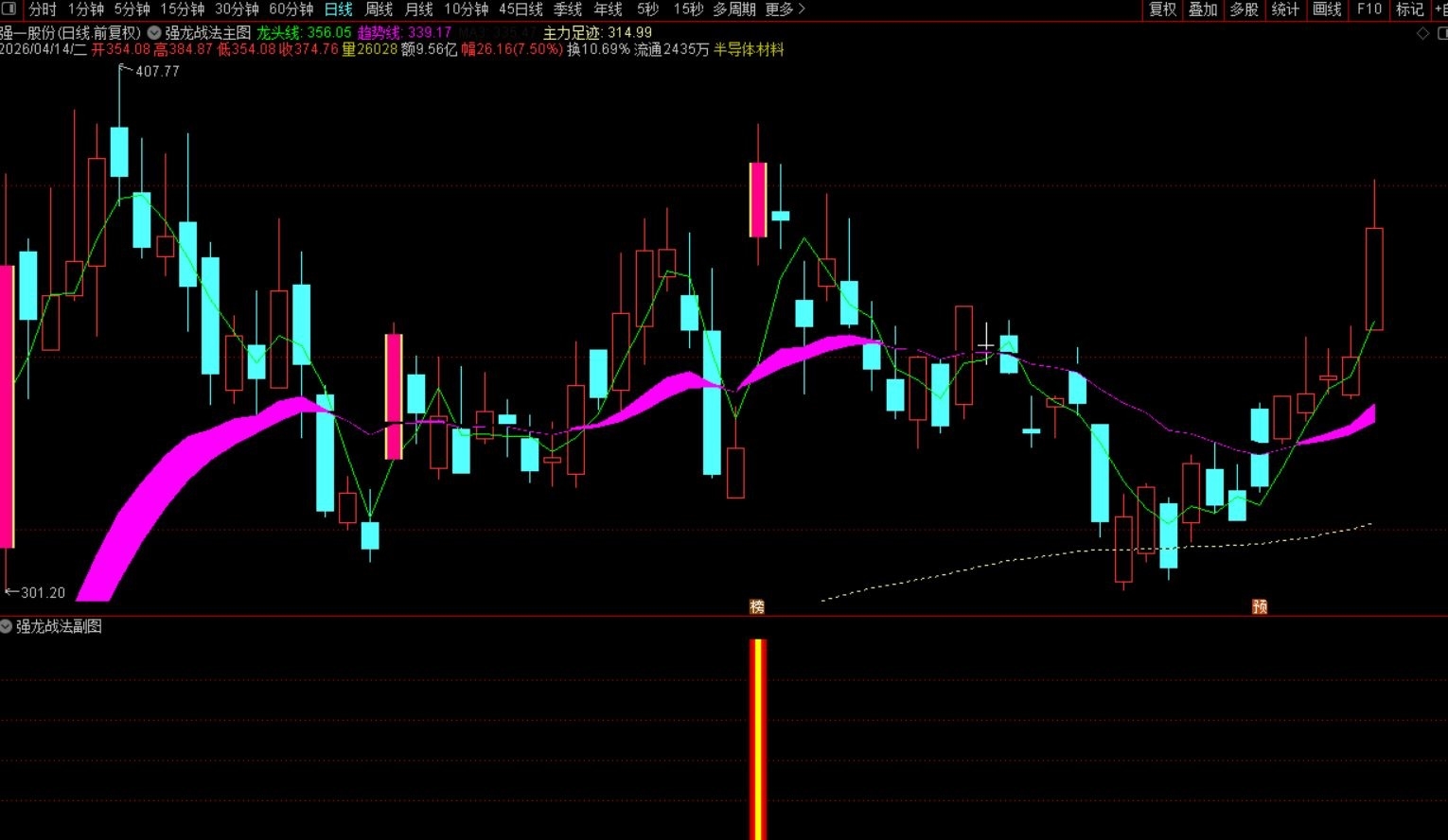
Task: Click the 龙头线: 356.05 value
Action: [x=305, y=33]
